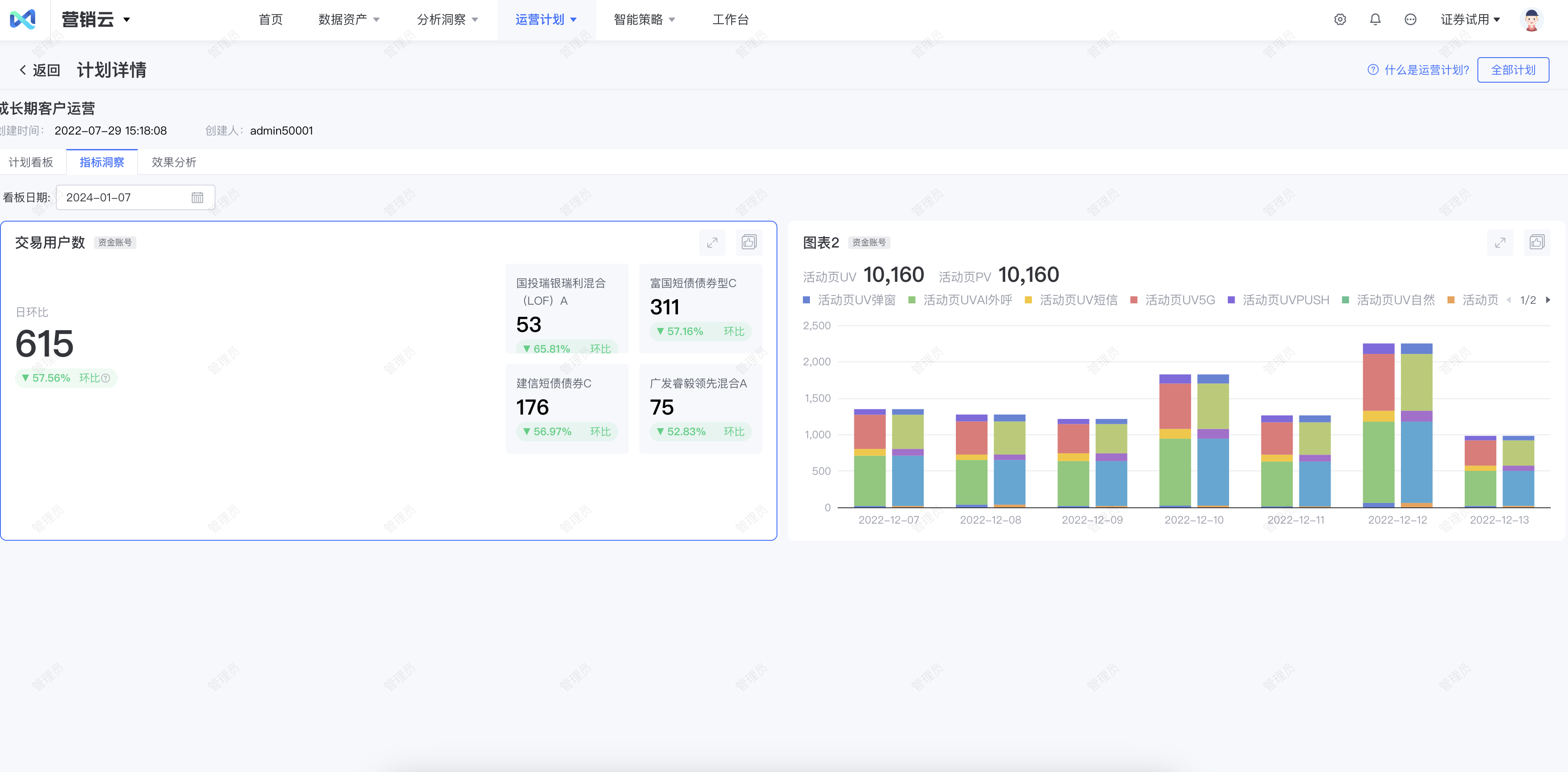Open the calendar icon in 看板日期
This screenshot has height=772, width=1568.
pos(197,197)
